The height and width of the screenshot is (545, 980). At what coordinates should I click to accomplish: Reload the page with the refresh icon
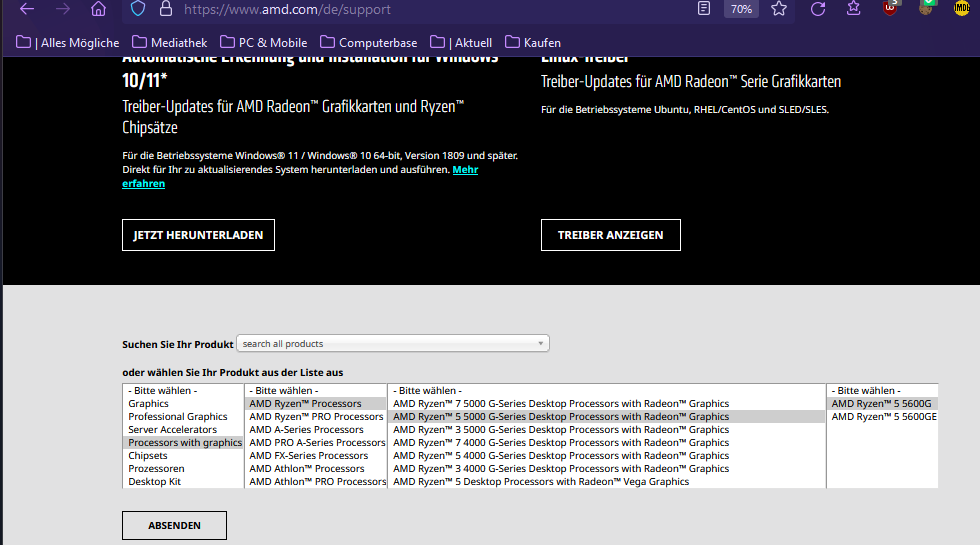coord(818,9)
